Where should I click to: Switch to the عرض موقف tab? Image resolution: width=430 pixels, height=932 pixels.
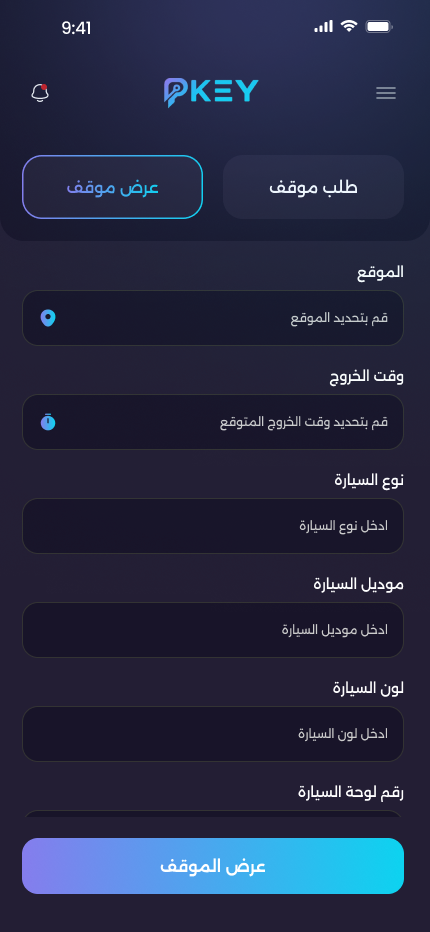click(112, 187)
